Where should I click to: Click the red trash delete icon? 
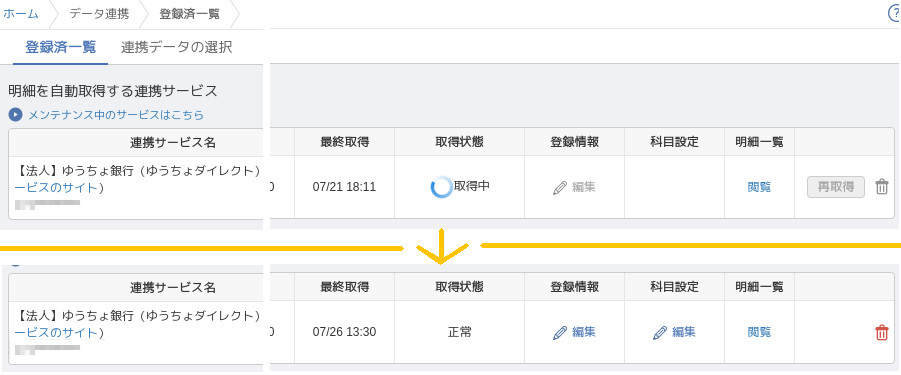[x=881, y=333]
